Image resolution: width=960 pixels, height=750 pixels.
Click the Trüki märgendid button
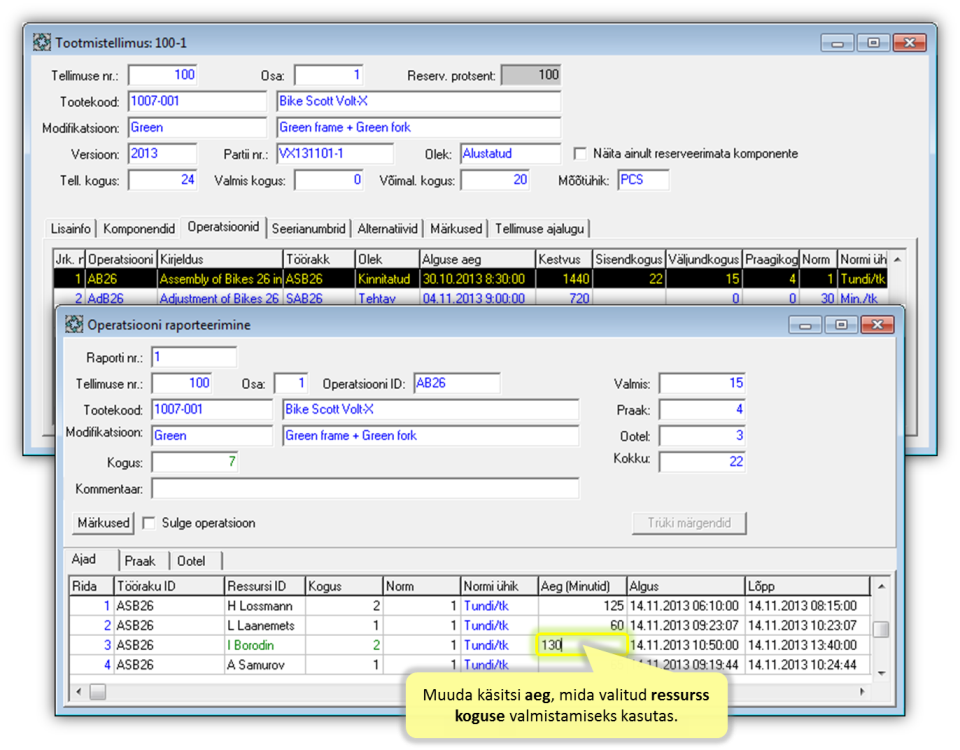(x=689, y=523)
